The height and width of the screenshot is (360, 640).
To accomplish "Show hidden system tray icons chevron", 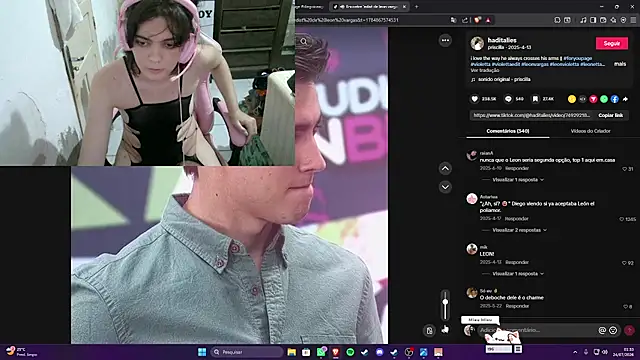I will pos(575,352).
